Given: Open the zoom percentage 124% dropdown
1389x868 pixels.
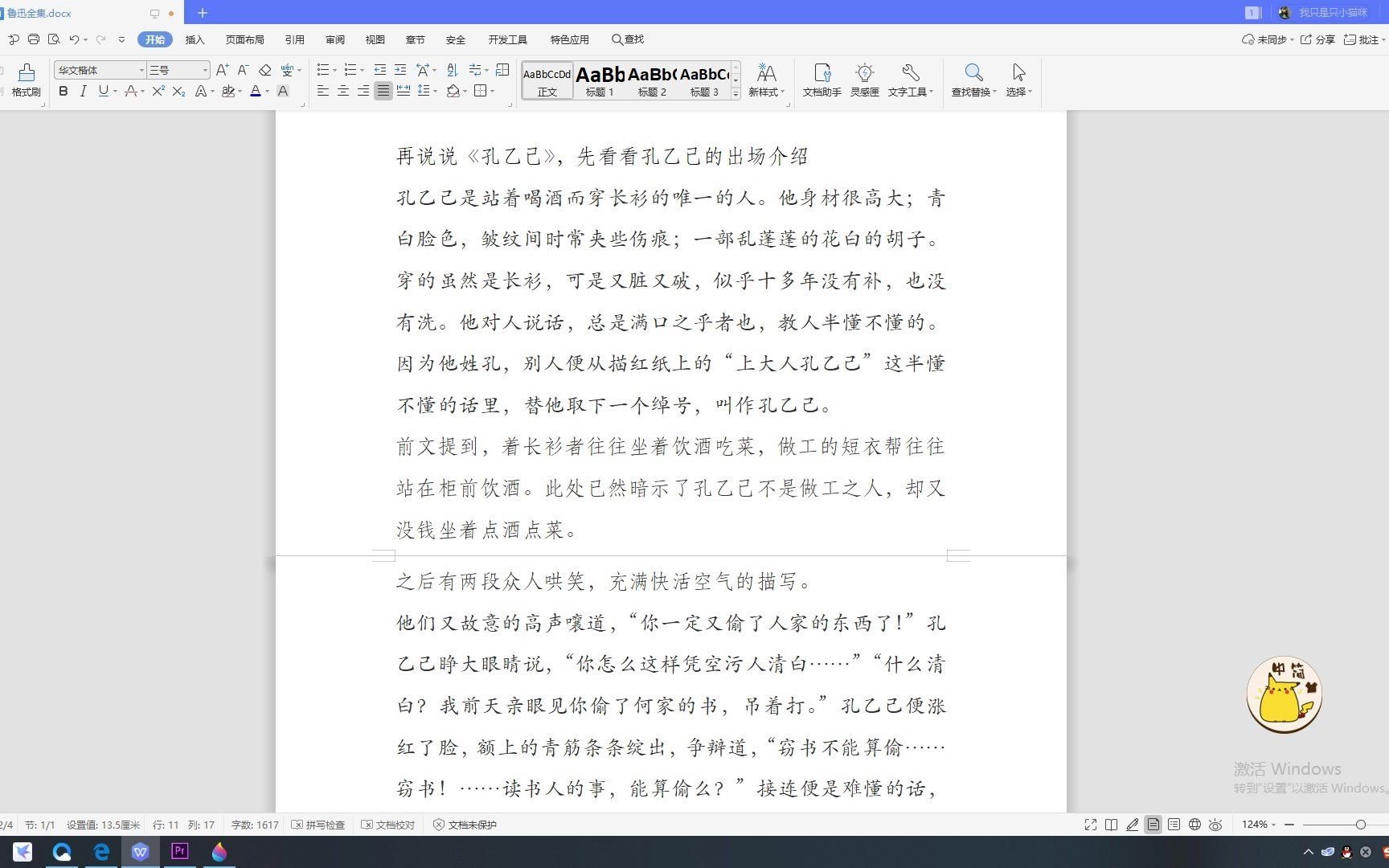Looking at the screenshot, I should click(1258, 825).
